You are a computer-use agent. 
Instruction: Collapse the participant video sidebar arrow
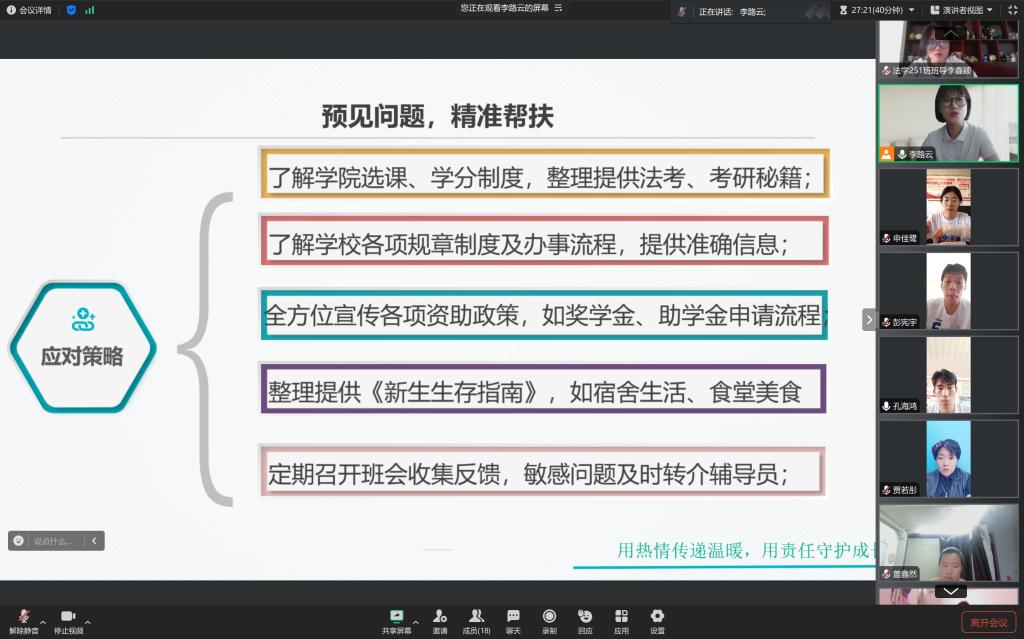coord(869,320)
